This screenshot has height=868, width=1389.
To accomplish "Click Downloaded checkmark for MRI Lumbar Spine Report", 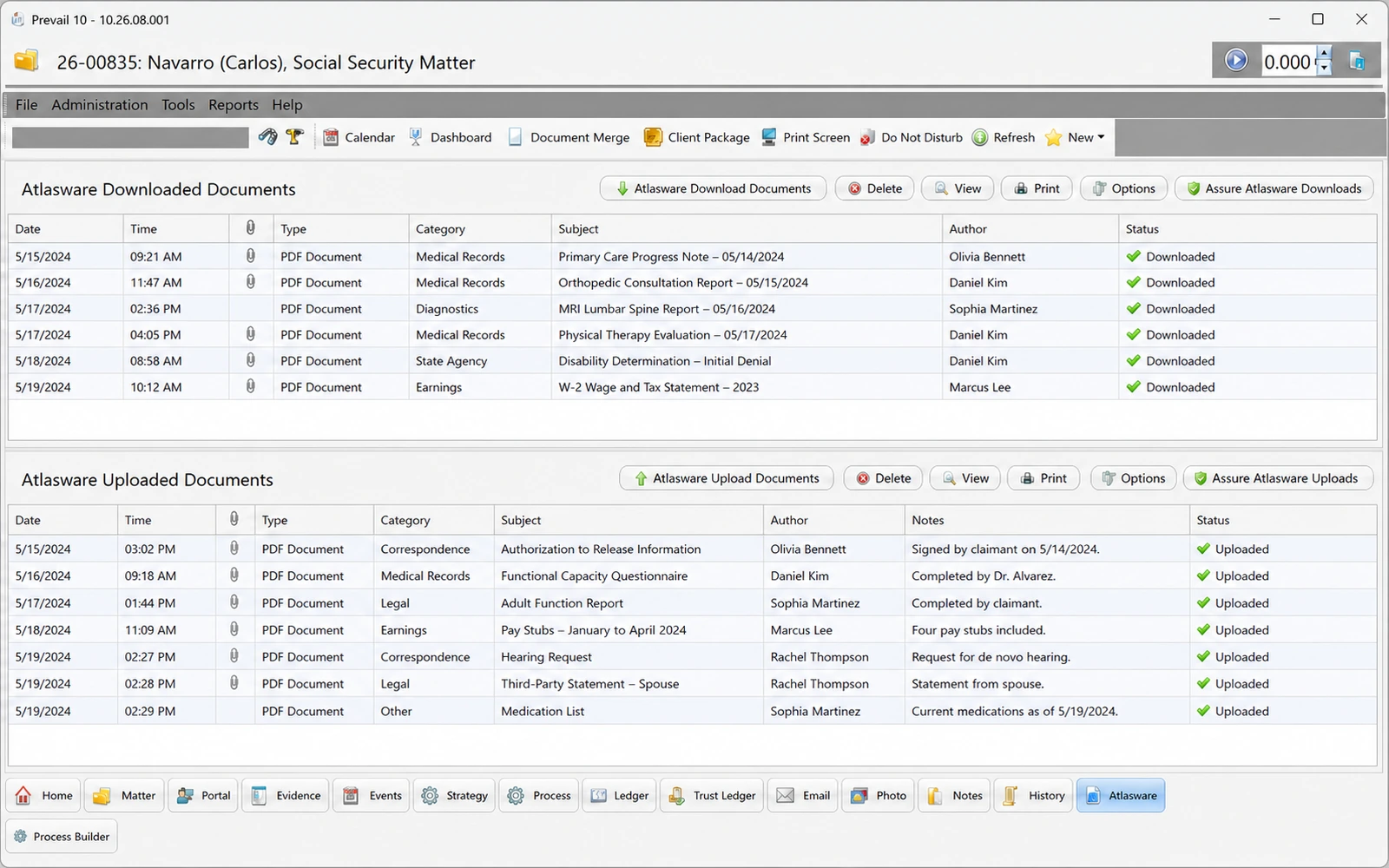I will (x=1133, y=308).
